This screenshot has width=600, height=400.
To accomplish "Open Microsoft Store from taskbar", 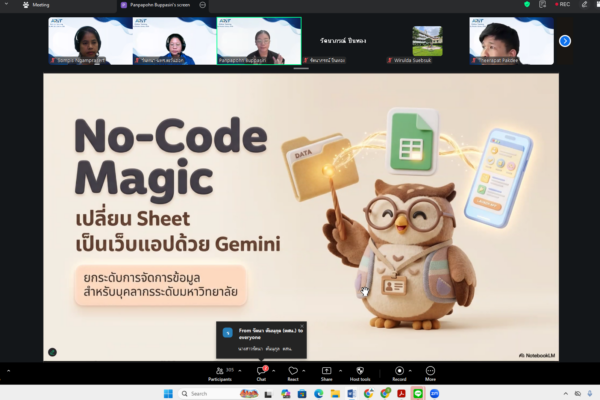I will point(302,393).
